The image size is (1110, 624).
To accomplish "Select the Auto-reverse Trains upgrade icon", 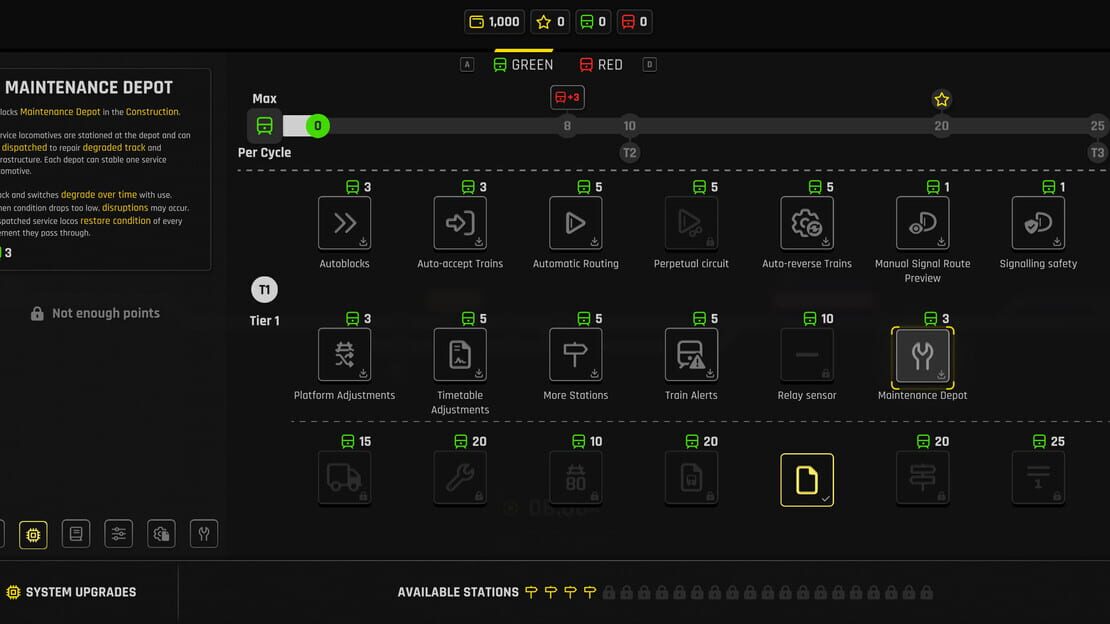I will (807, 223).
